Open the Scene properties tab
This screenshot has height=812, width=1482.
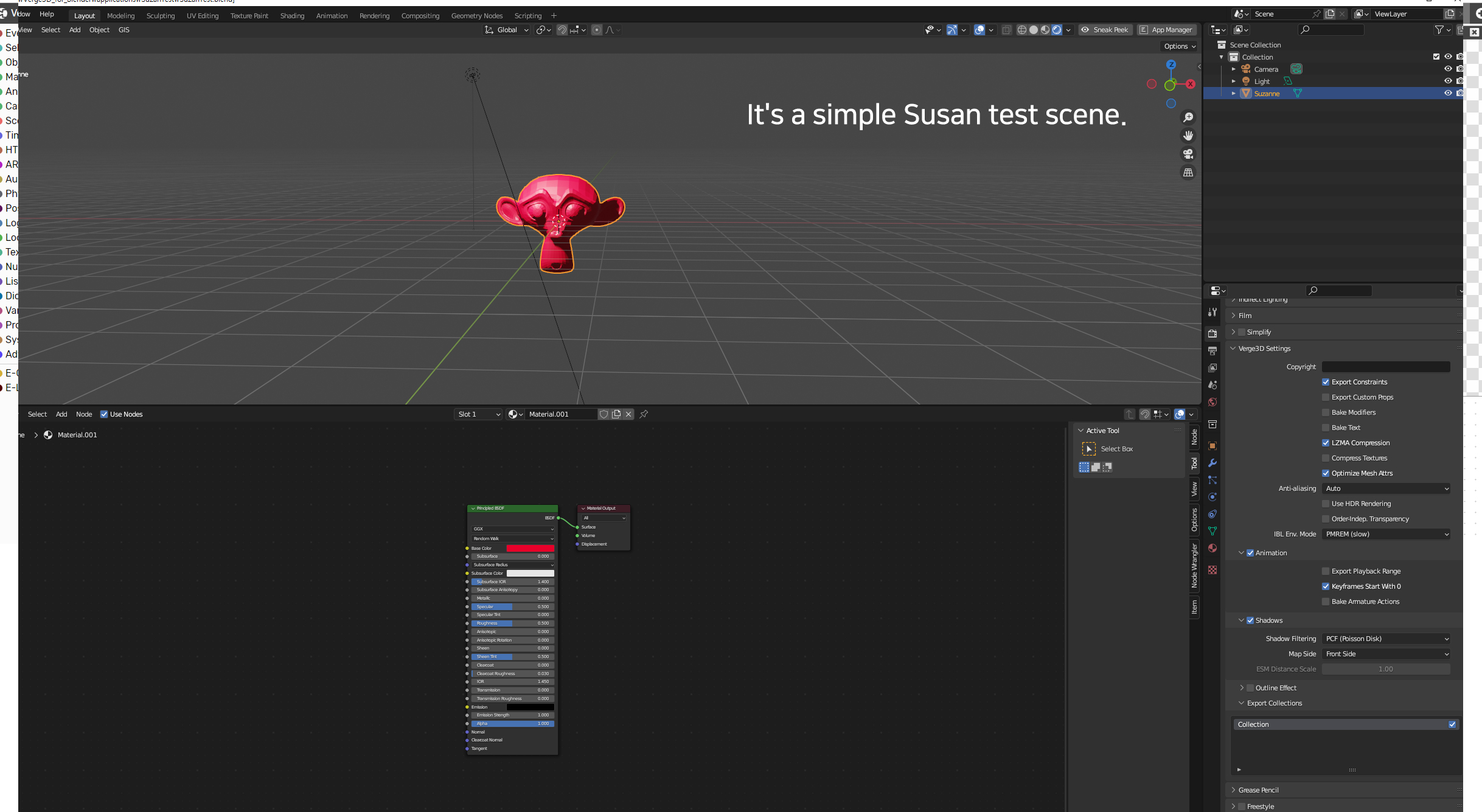(1212, 385)
